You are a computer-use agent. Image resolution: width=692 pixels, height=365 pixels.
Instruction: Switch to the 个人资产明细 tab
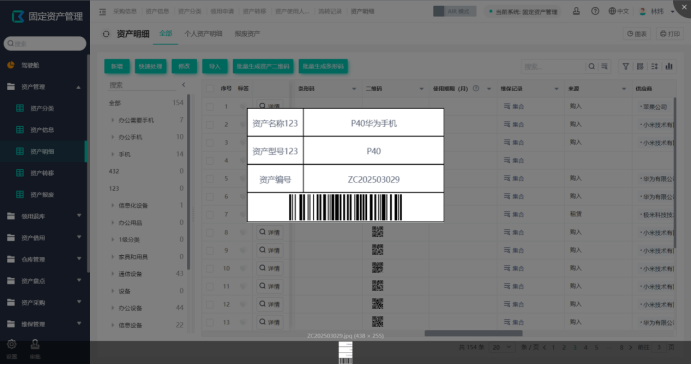click(203, 34)
